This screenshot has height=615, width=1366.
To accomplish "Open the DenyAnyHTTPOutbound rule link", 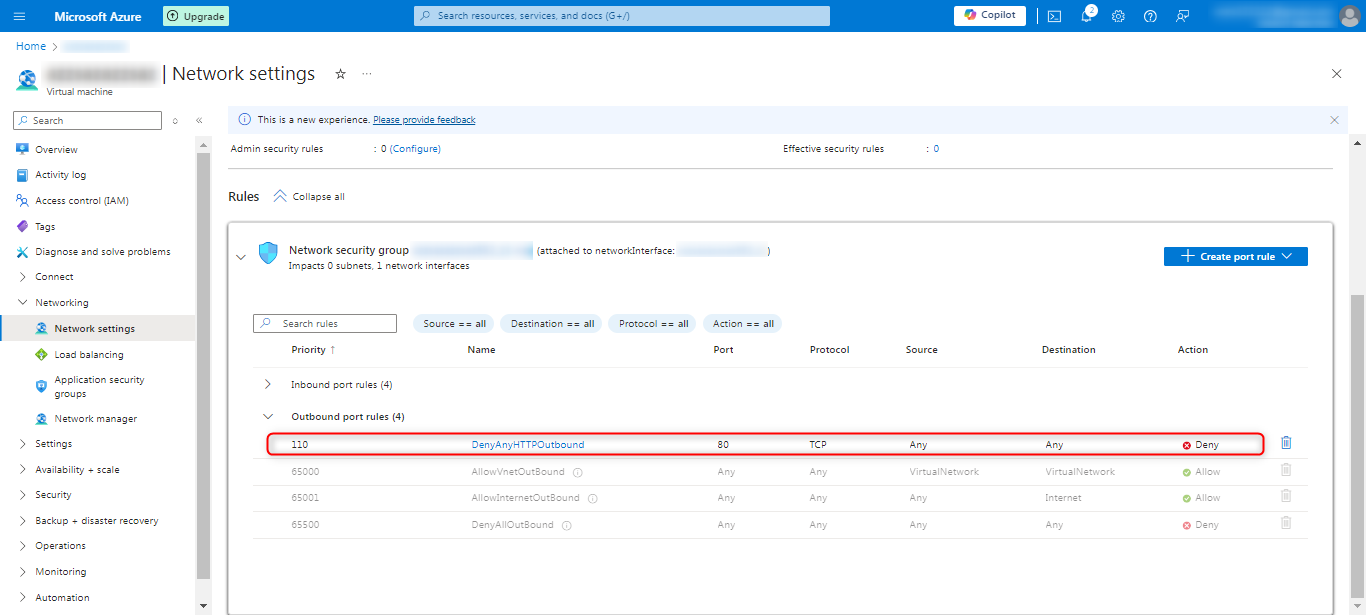I will click(527, 444).
